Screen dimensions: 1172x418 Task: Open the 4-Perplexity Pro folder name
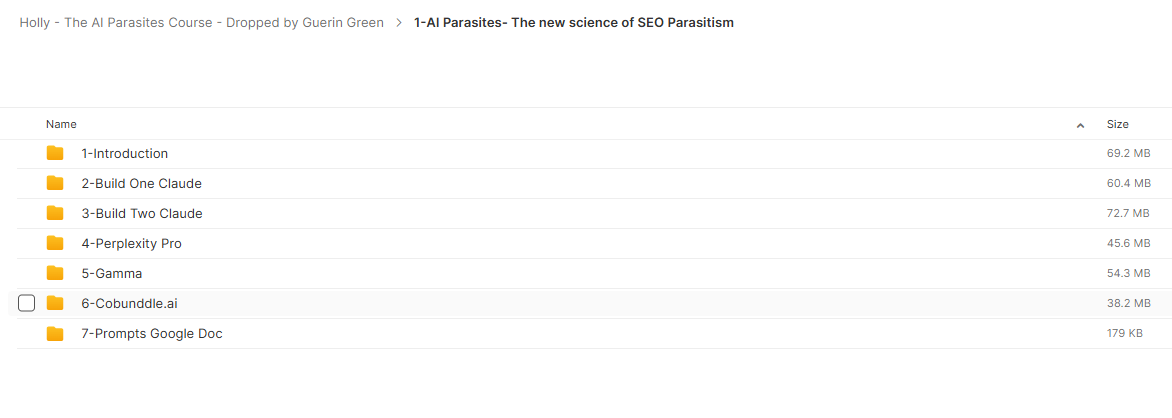[x=132, y=243]
